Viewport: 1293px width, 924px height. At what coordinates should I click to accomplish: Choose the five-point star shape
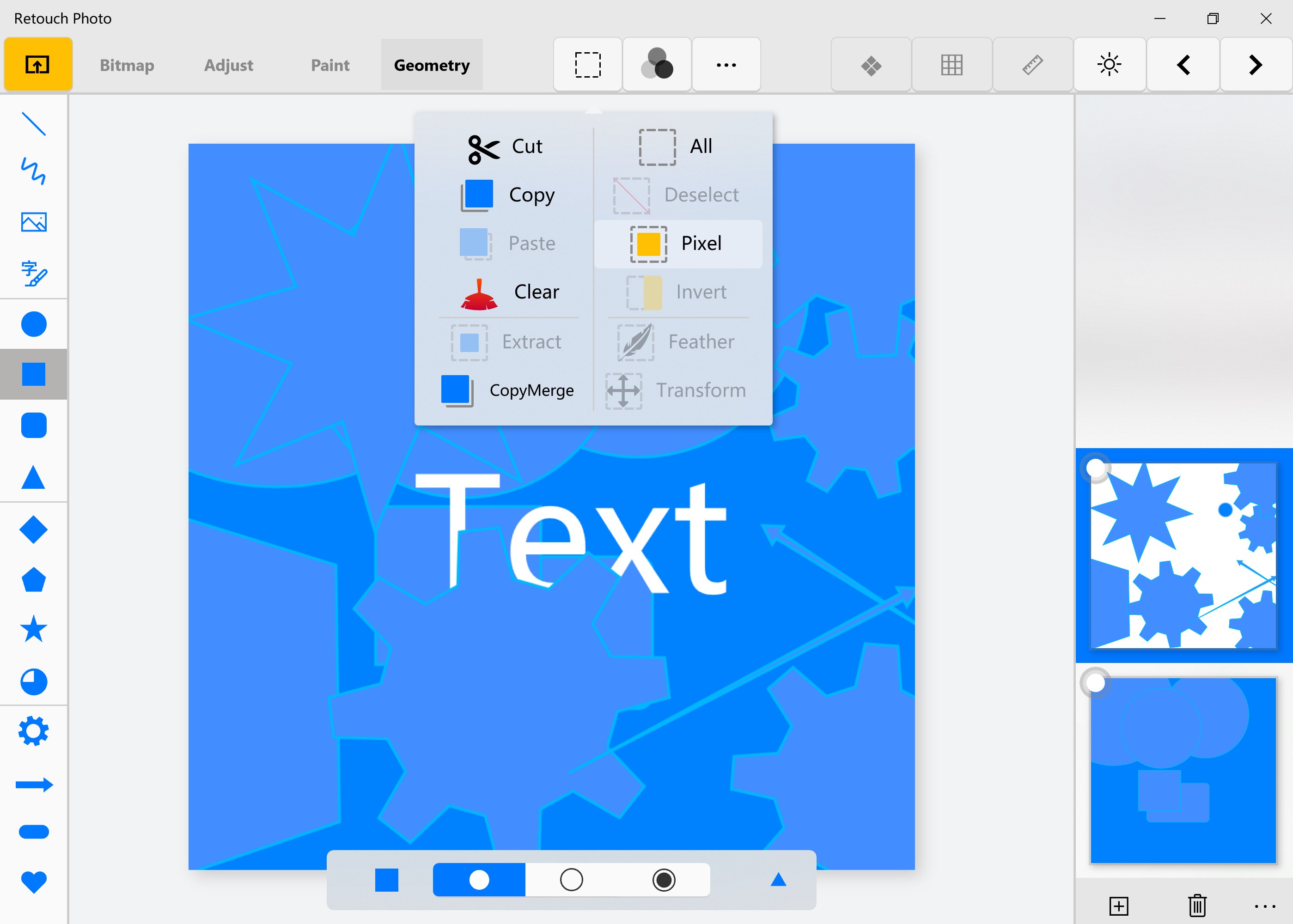[x=34, y=629]
